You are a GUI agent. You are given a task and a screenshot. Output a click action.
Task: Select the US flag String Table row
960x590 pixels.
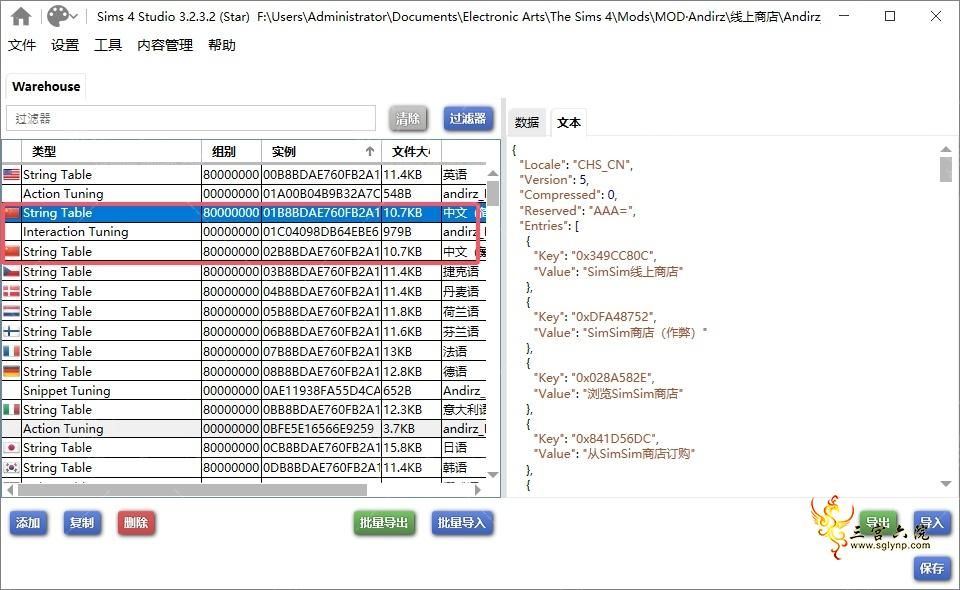(x=245, y=174)
